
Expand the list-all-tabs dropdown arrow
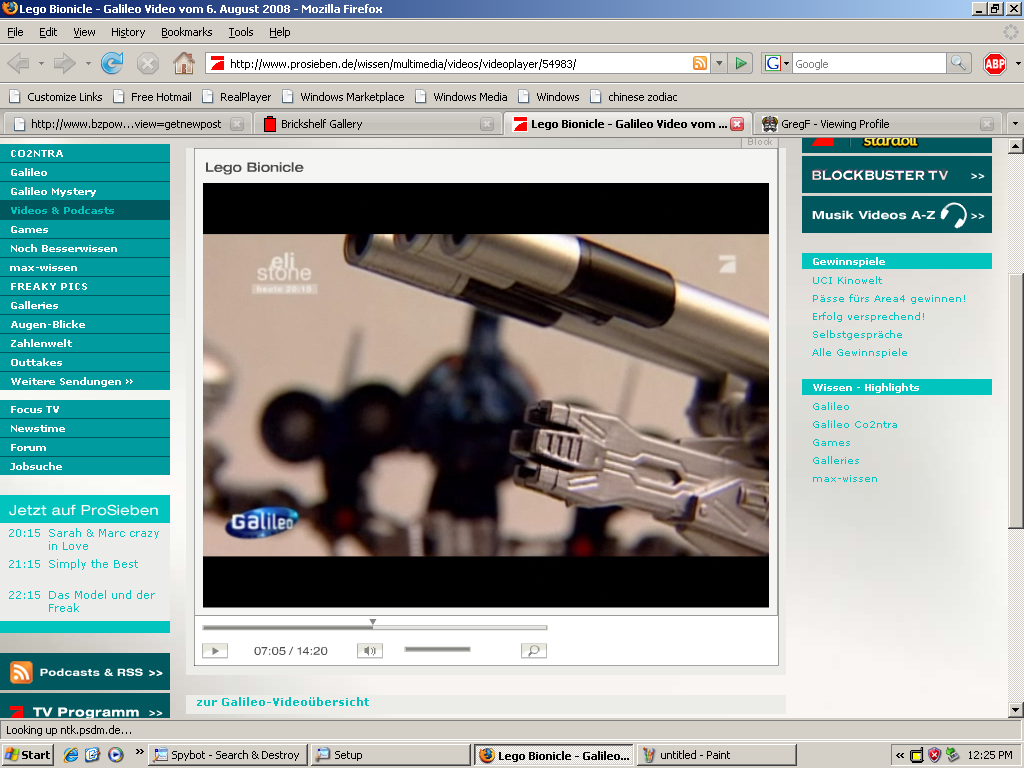click(x=1015, y=123)
